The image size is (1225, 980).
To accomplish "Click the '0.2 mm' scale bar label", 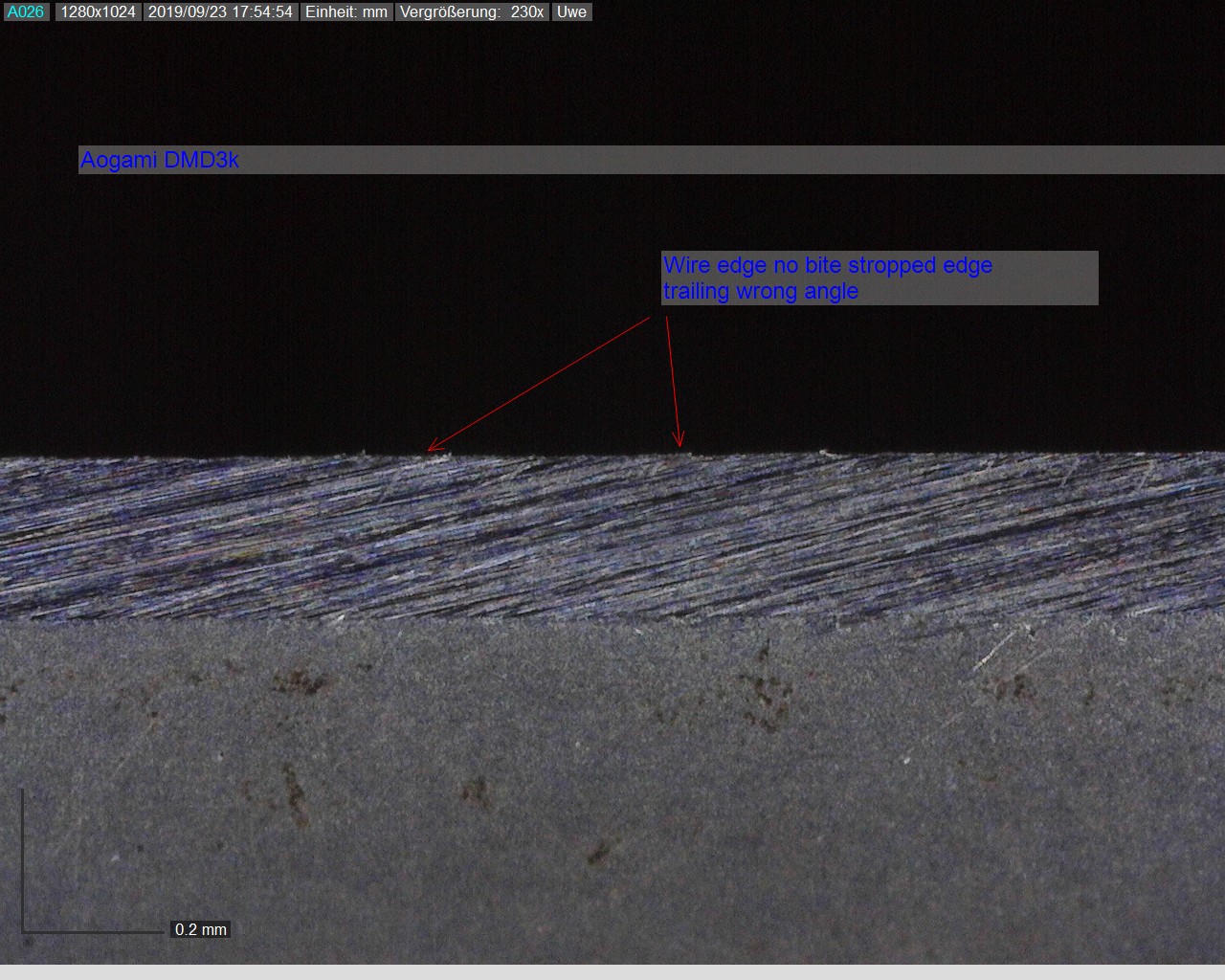I will click(x=201, y=929).
